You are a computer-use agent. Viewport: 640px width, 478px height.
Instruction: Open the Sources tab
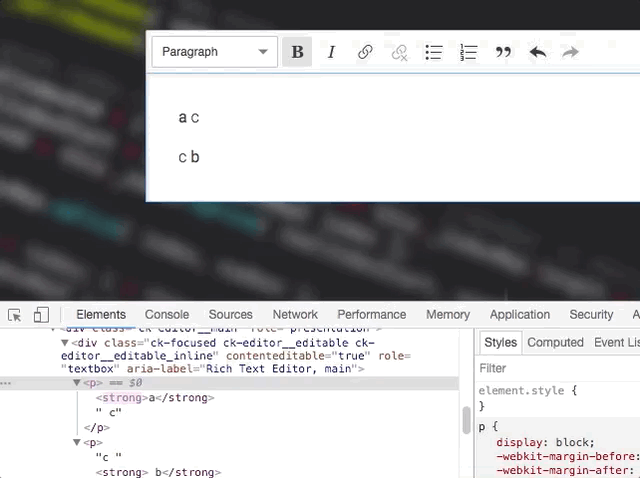[231, 314]
